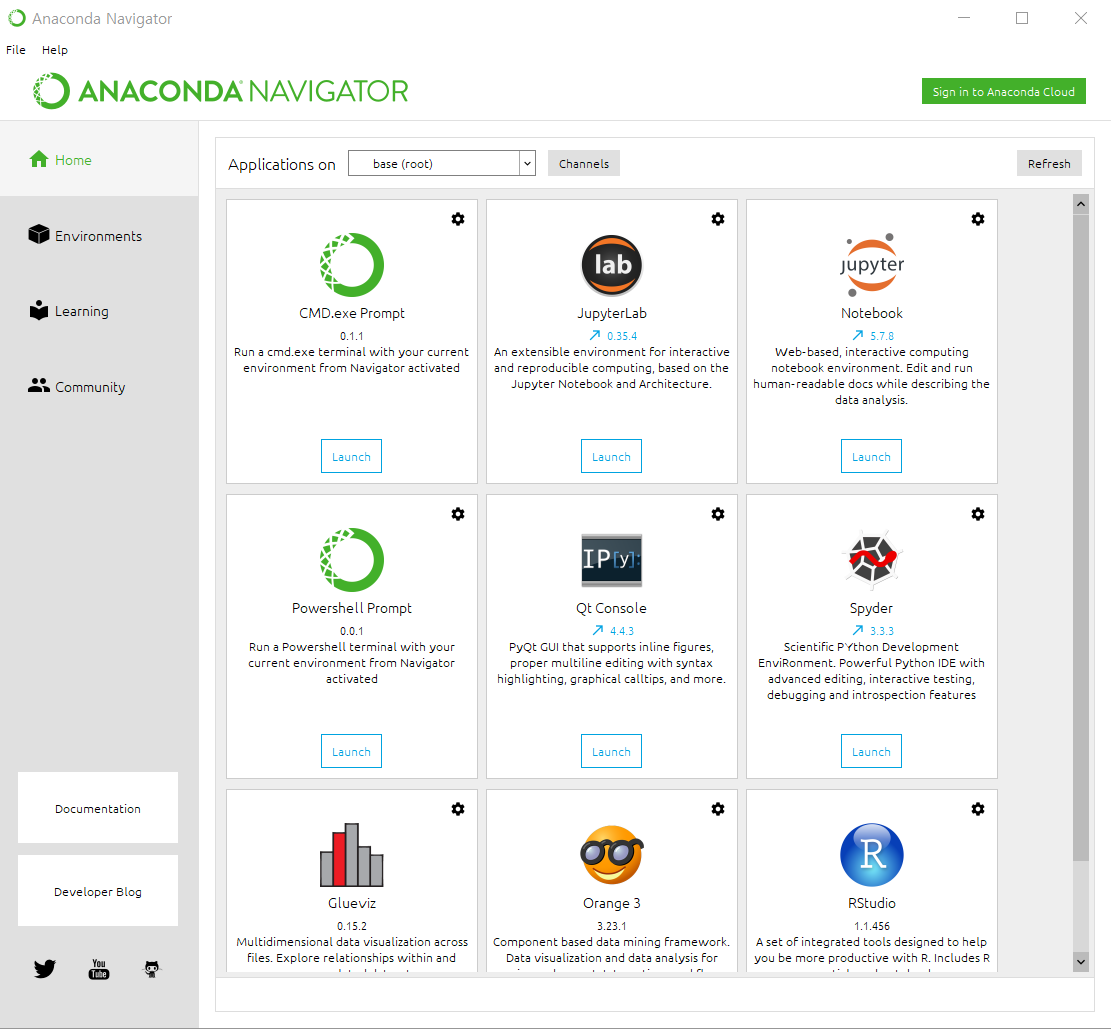
Task: Launch CMD.exe Prompt
Action: click(351, 456)
